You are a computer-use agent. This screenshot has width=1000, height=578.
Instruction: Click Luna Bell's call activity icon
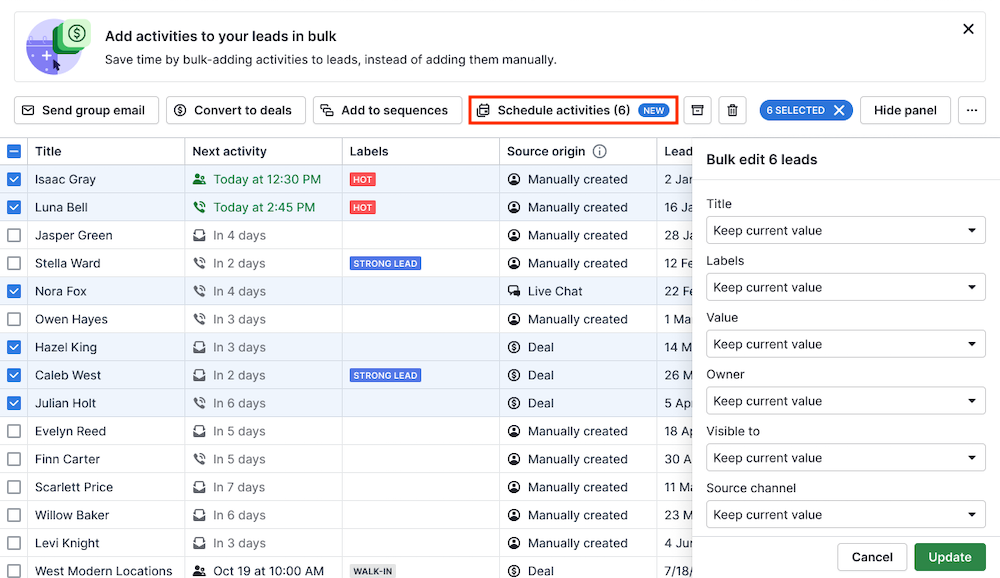tap(200, 208)
